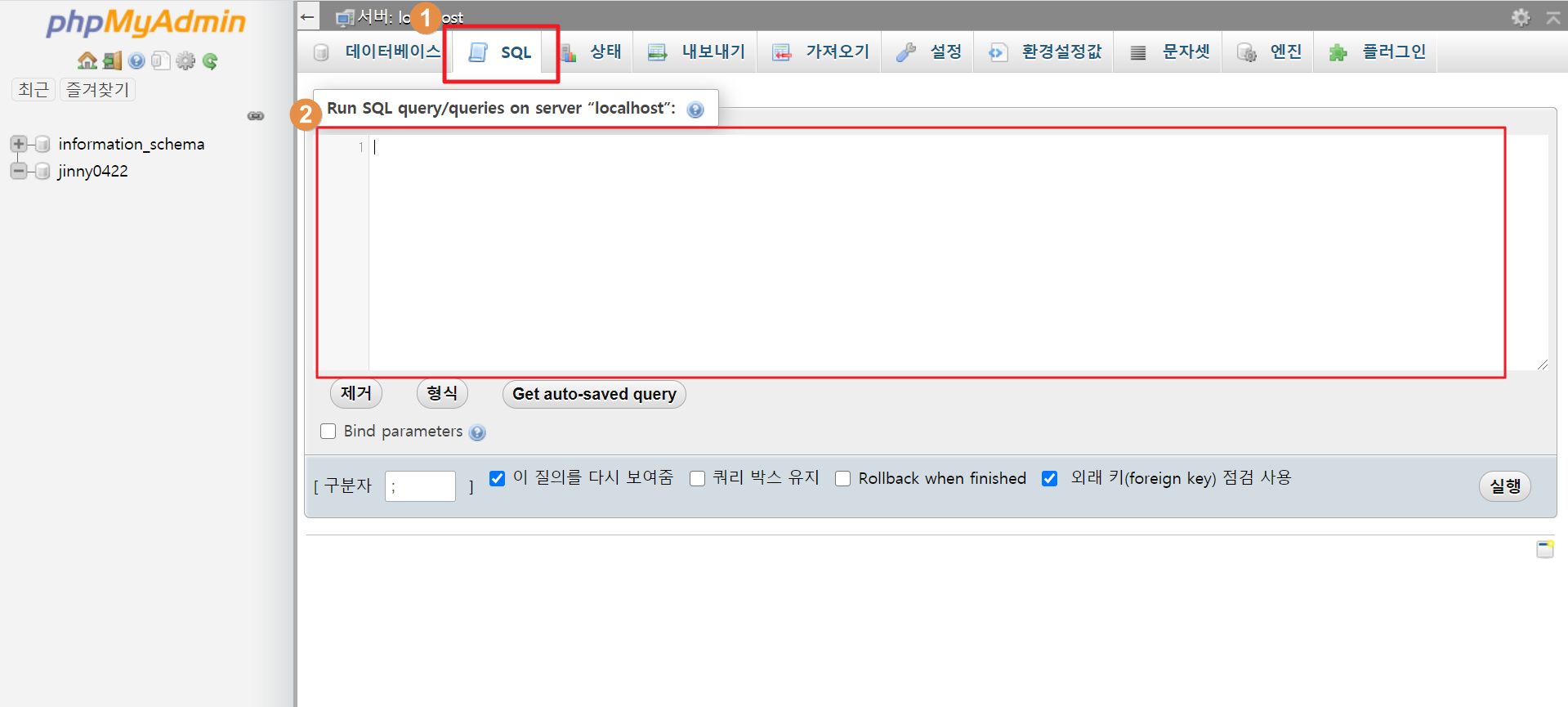Screen dimensions: 1568x707
Task: Open page settings gear at the top right
Action: click(x=1520, y=17)
